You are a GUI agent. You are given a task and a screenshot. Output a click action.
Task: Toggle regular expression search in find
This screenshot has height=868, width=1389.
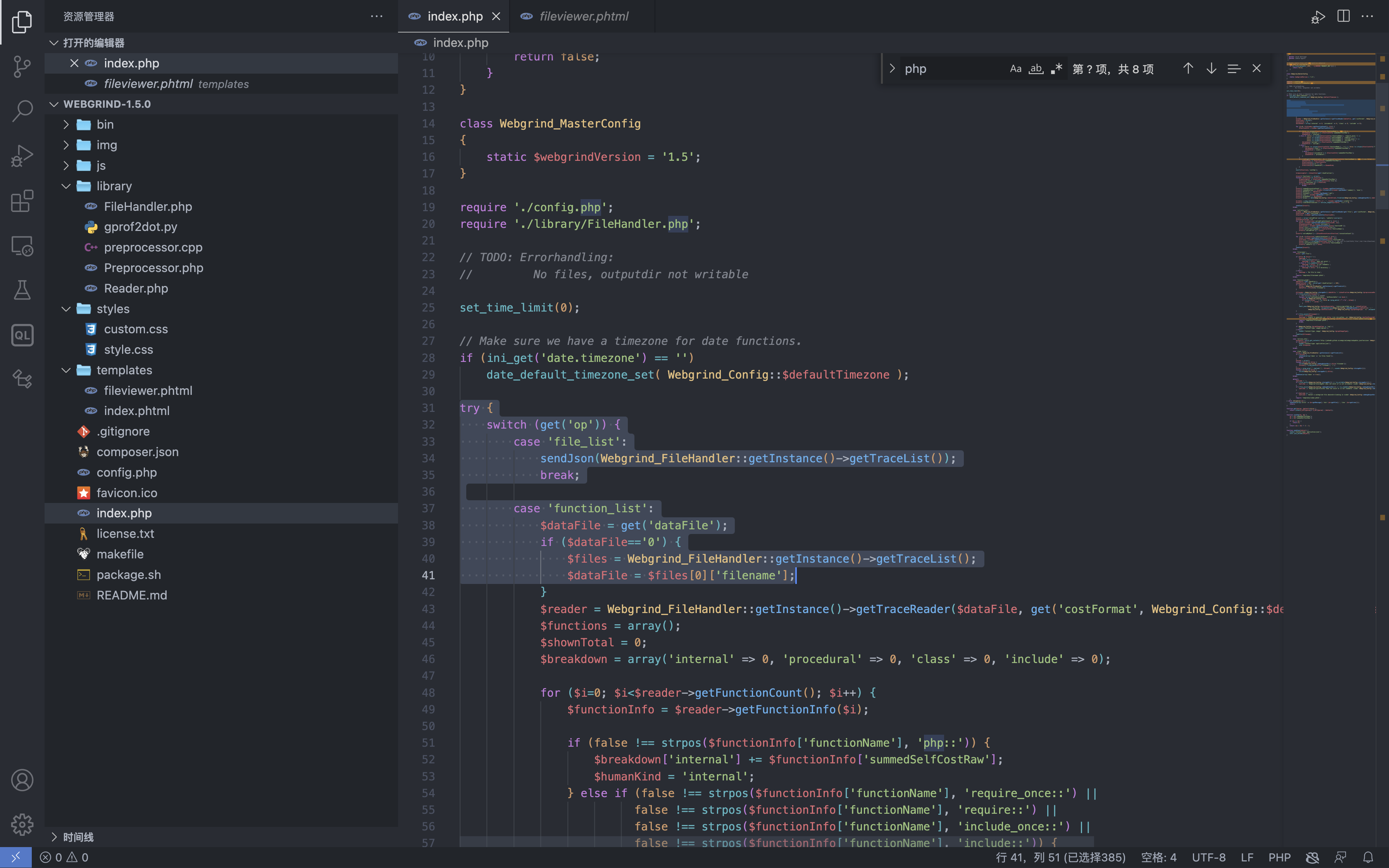pos(1057,69)
